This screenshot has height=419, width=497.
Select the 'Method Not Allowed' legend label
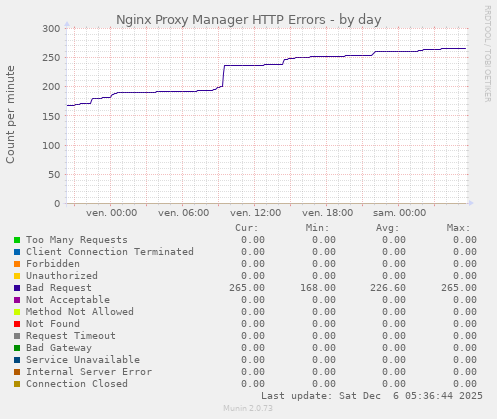(x=80, y=312)
